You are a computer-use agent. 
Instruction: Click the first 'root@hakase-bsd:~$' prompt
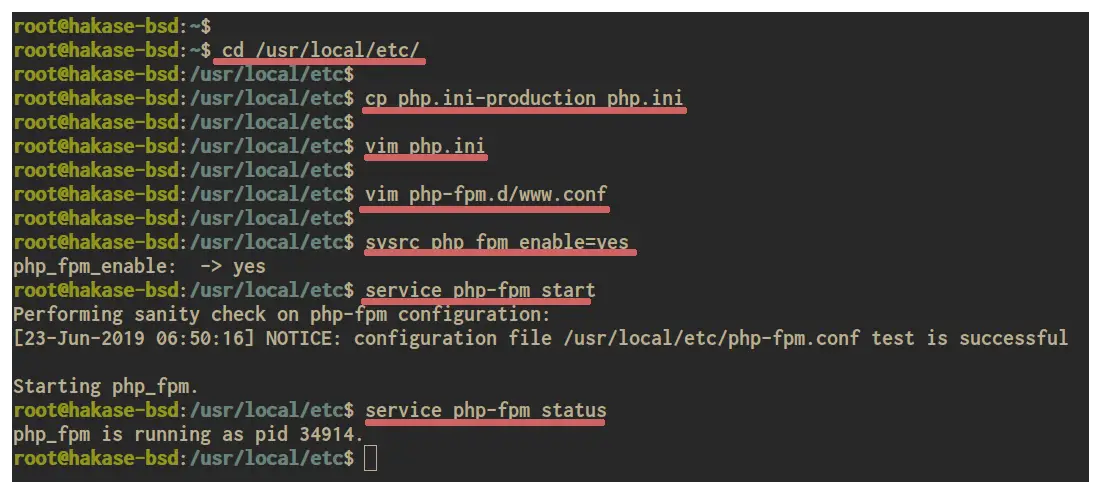tap(112, 27)
